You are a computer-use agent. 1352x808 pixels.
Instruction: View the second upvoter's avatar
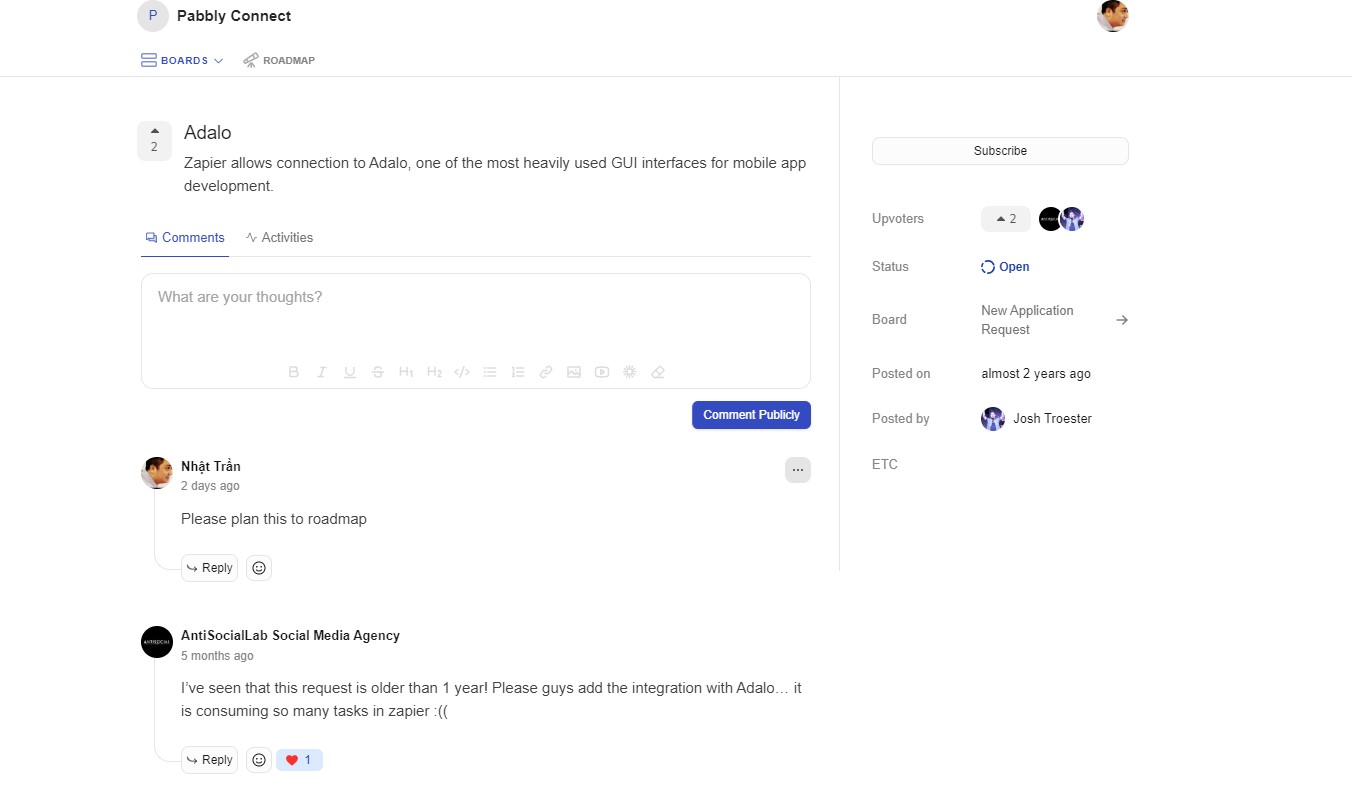click(x=1073, y=219)
